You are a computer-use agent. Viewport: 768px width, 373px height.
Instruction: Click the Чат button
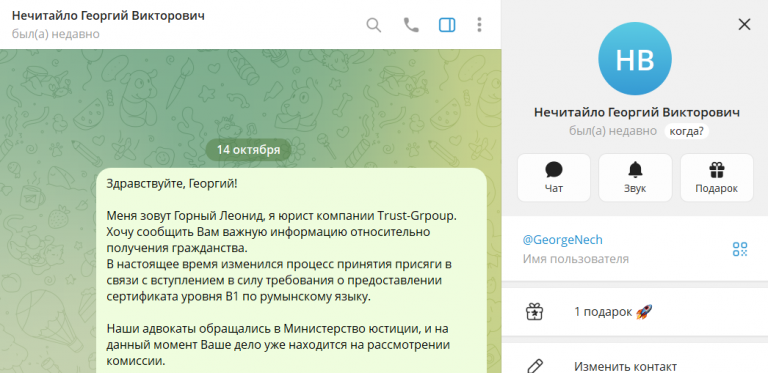click(554, 178)
